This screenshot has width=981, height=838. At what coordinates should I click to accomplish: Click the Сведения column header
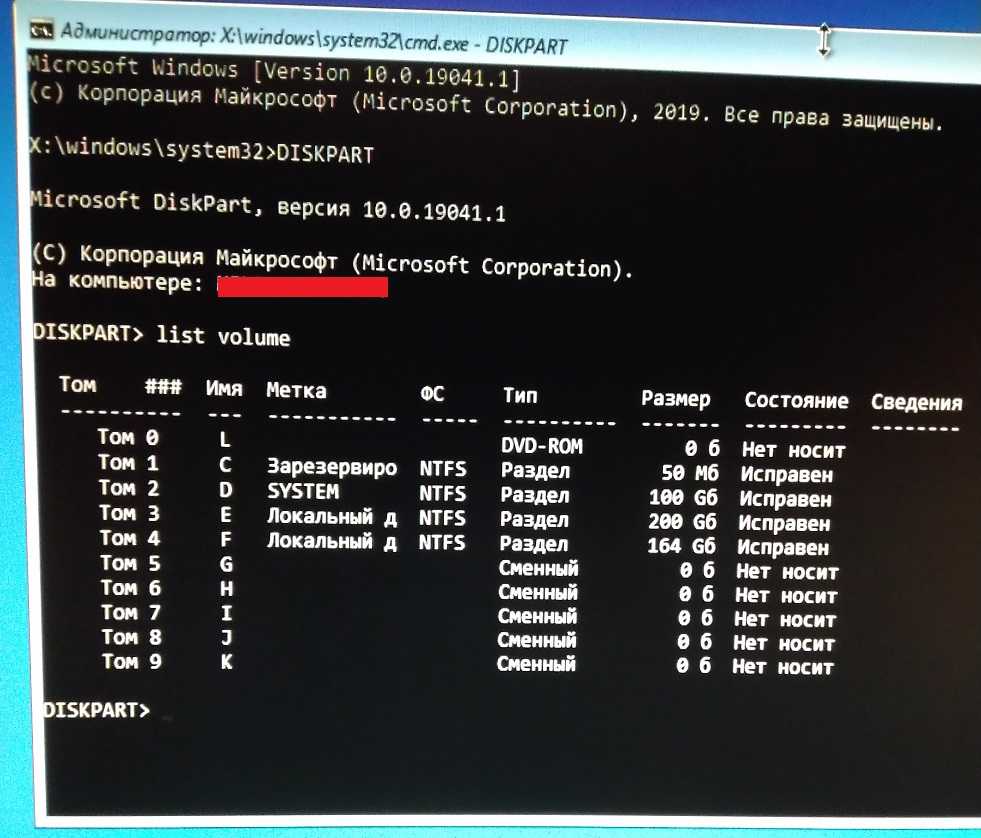click(x=916, y=403)
